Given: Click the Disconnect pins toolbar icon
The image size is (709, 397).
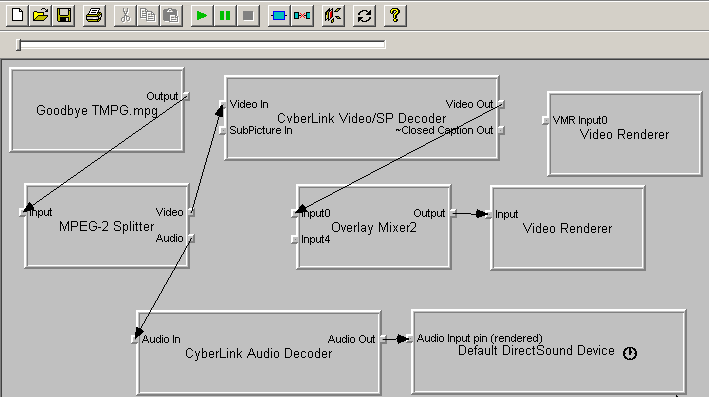Looking at the screenshot, I should tap(302, 16).
